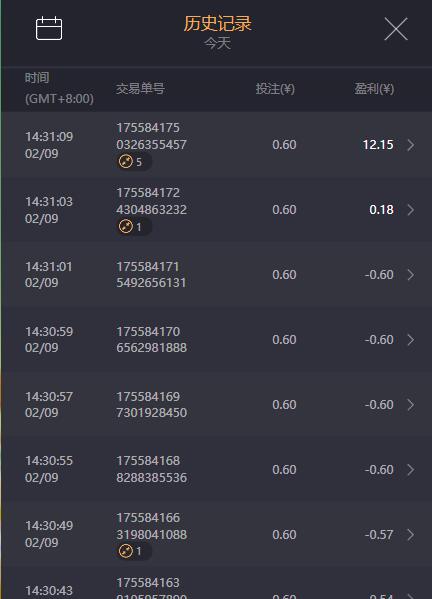
Task: Close the history records panel
Action: (396, 29)
